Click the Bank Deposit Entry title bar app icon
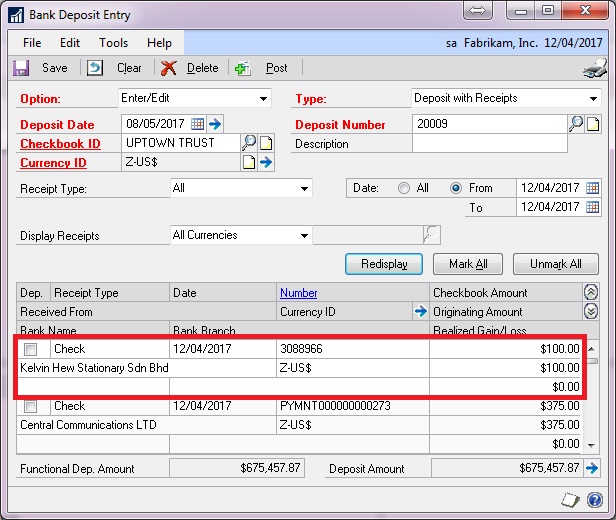 click(16, 15)
